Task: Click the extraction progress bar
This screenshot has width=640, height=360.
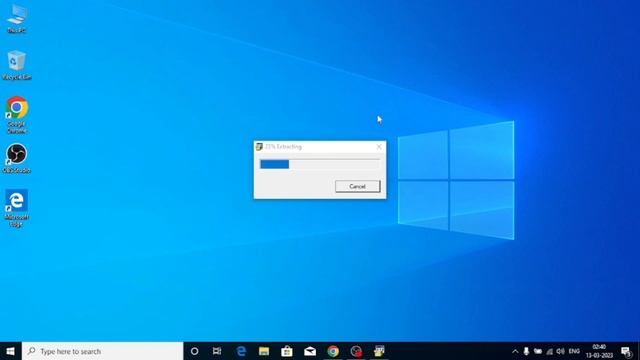Action: click(320, 164)
